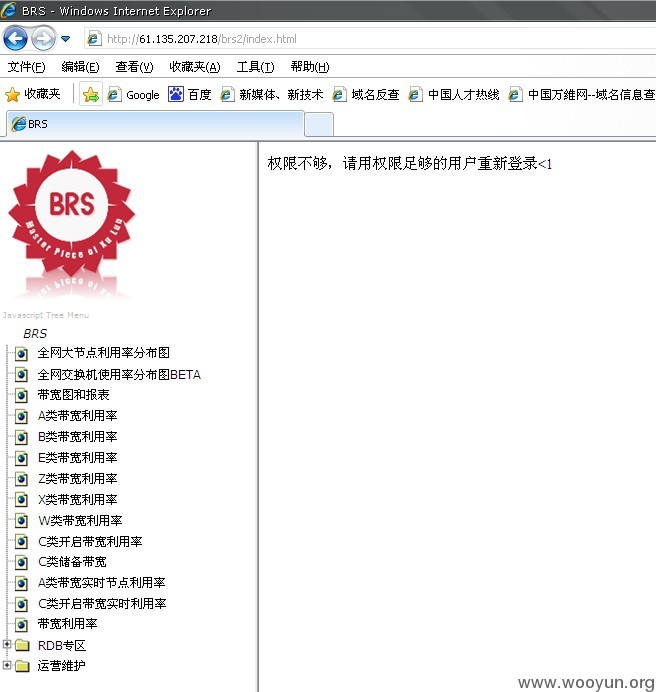Click icon beside B类带宽利用率
656x692 pixels.
(x=21, y=437)
